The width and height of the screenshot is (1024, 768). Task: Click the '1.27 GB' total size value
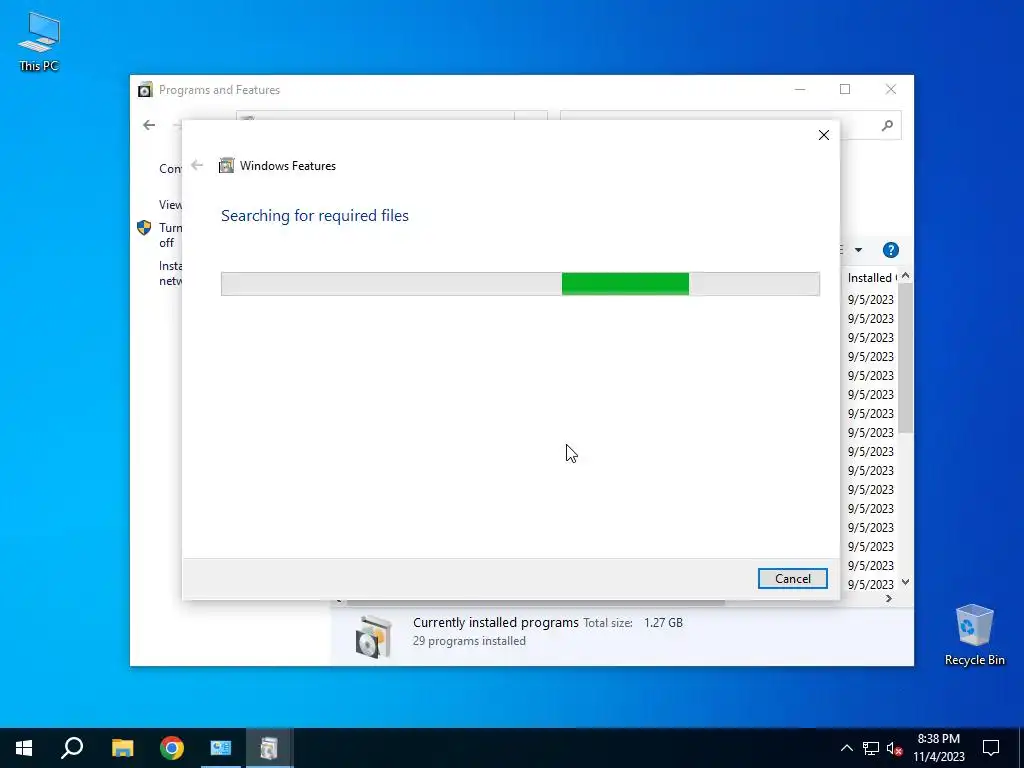[x=663, y=622]
